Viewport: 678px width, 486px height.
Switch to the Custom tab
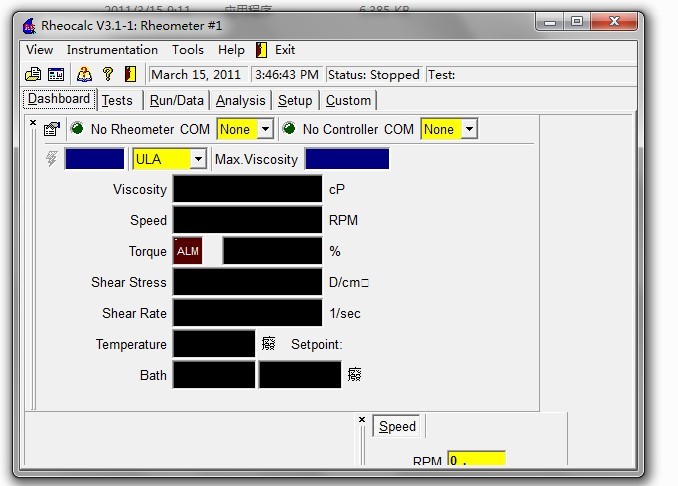pyautogui.click(x=348, y=100)
